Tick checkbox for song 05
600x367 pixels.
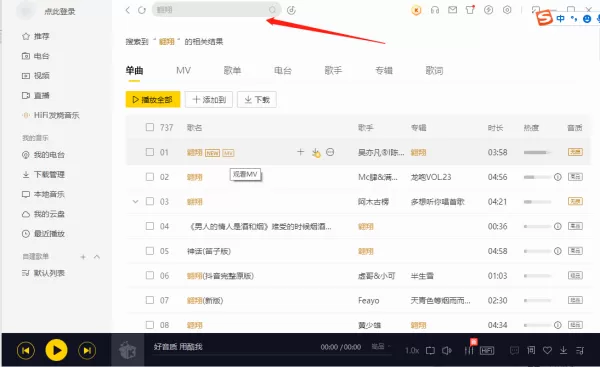(150, 251)
